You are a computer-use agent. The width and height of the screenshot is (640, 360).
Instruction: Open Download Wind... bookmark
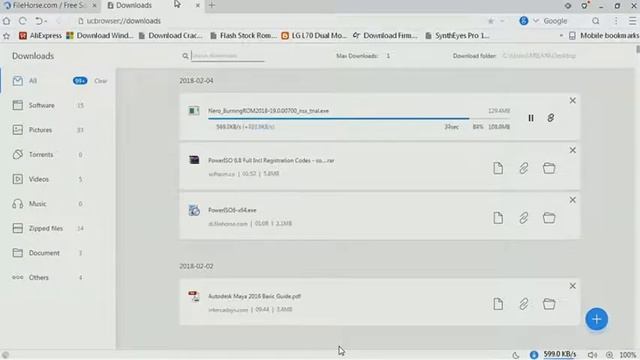(100, 36)
